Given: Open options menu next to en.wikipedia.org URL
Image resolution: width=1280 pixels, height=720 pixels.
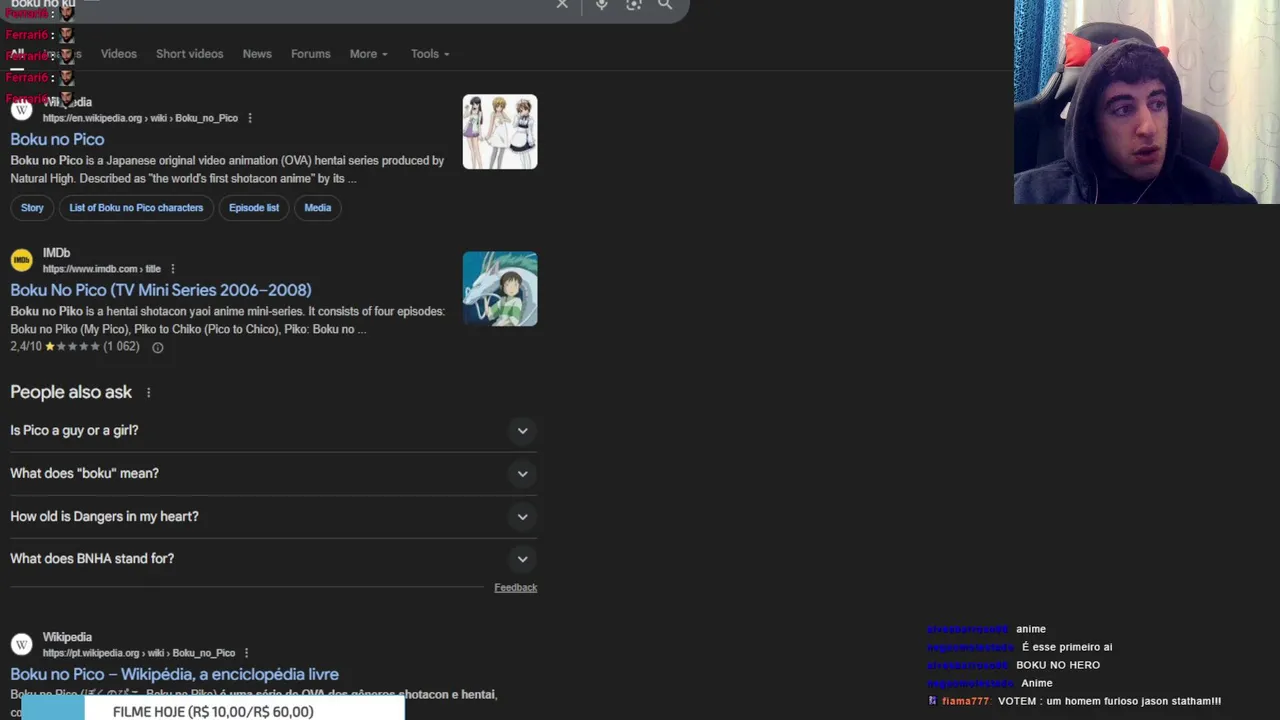Looking at the screenshot, I should [x=250, y=118].
